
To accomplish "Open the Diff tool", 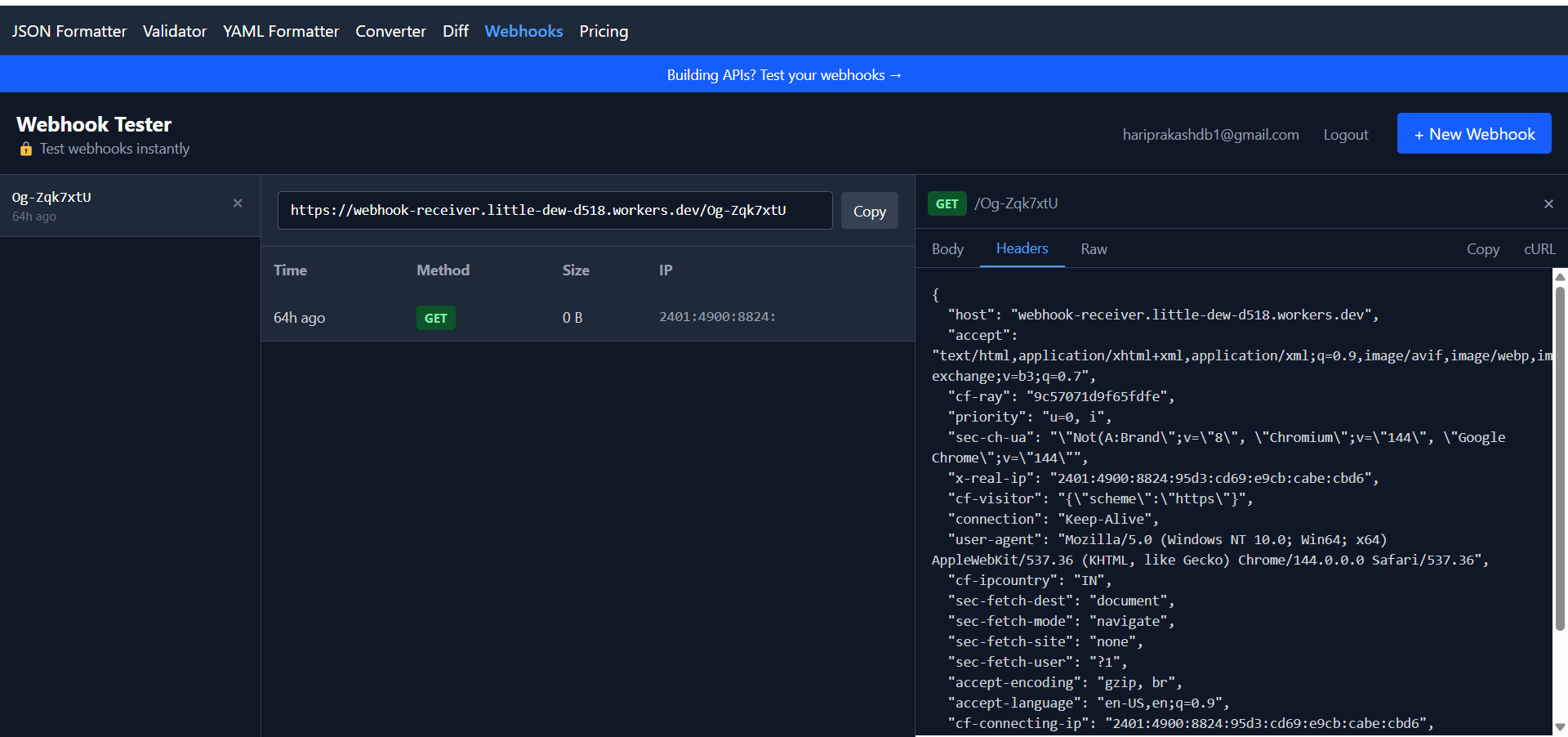I will click(455, 31).
